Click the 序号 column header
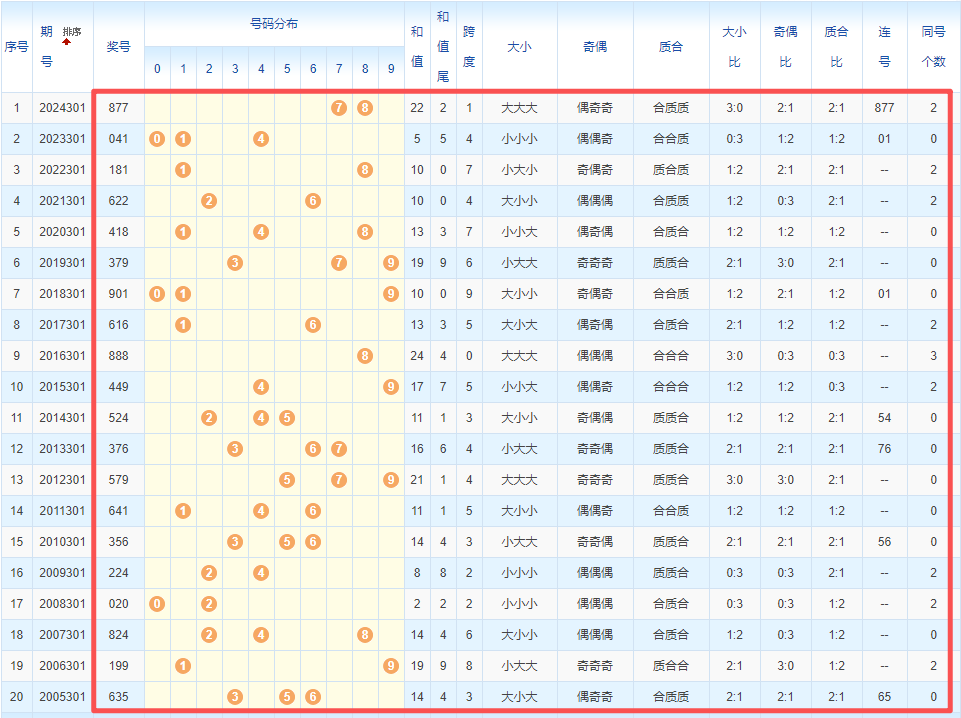Screen dimensions: 961x718 [17, 47]
